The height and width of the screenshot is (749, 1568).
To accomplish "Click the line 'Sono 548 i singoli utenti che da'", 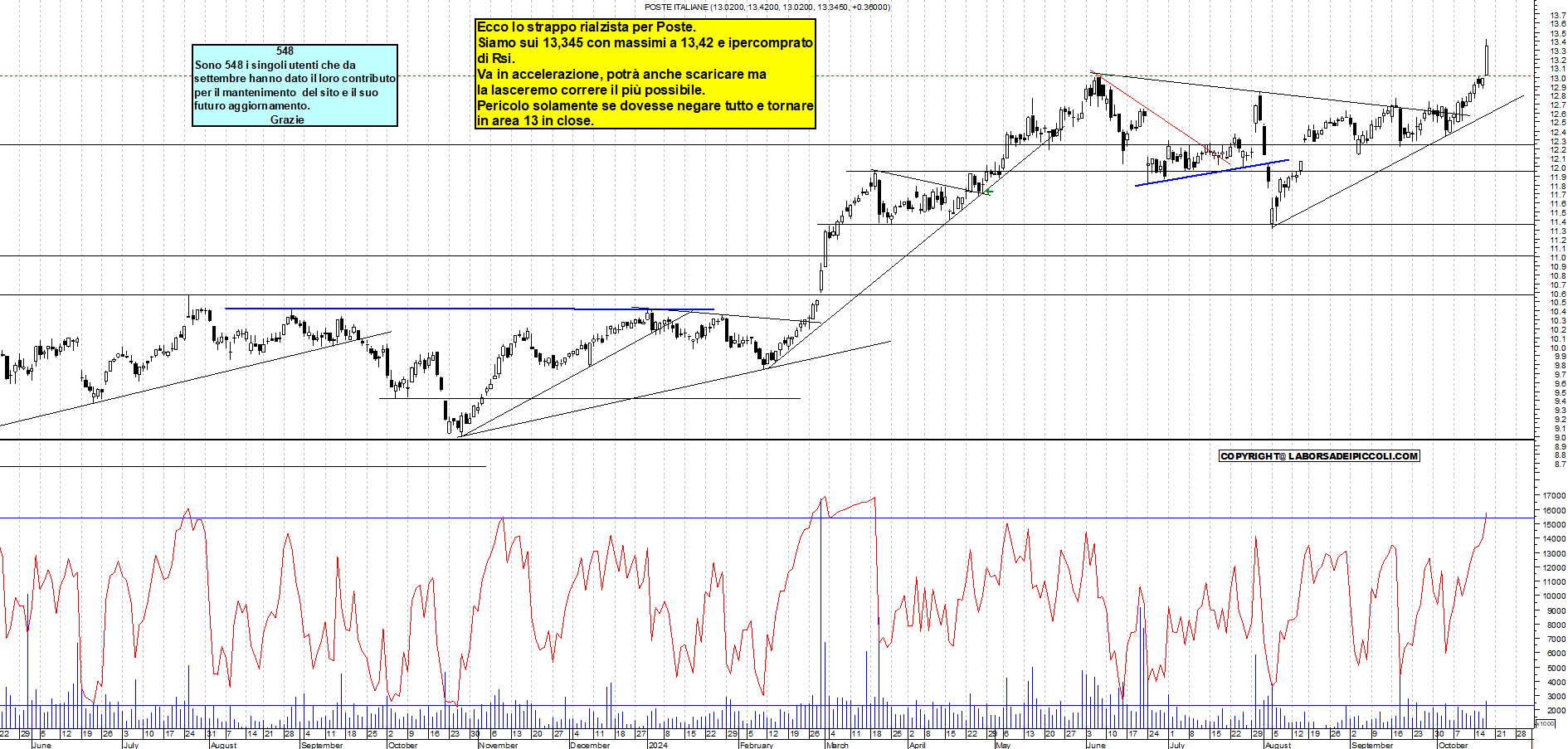I will pyautogui.click(x=275, y=65).
